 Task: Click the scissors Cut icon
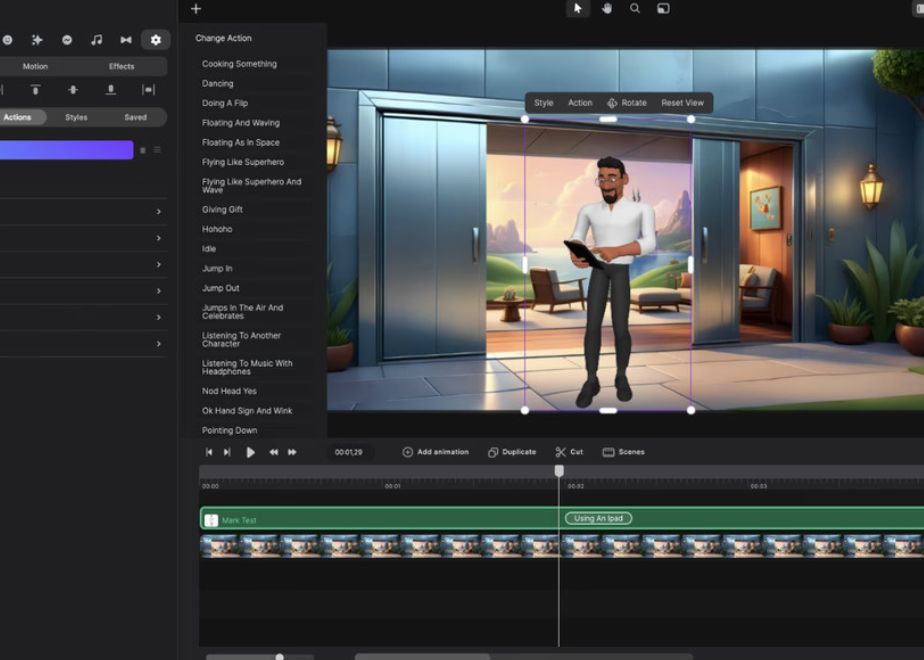coord(561,452)
